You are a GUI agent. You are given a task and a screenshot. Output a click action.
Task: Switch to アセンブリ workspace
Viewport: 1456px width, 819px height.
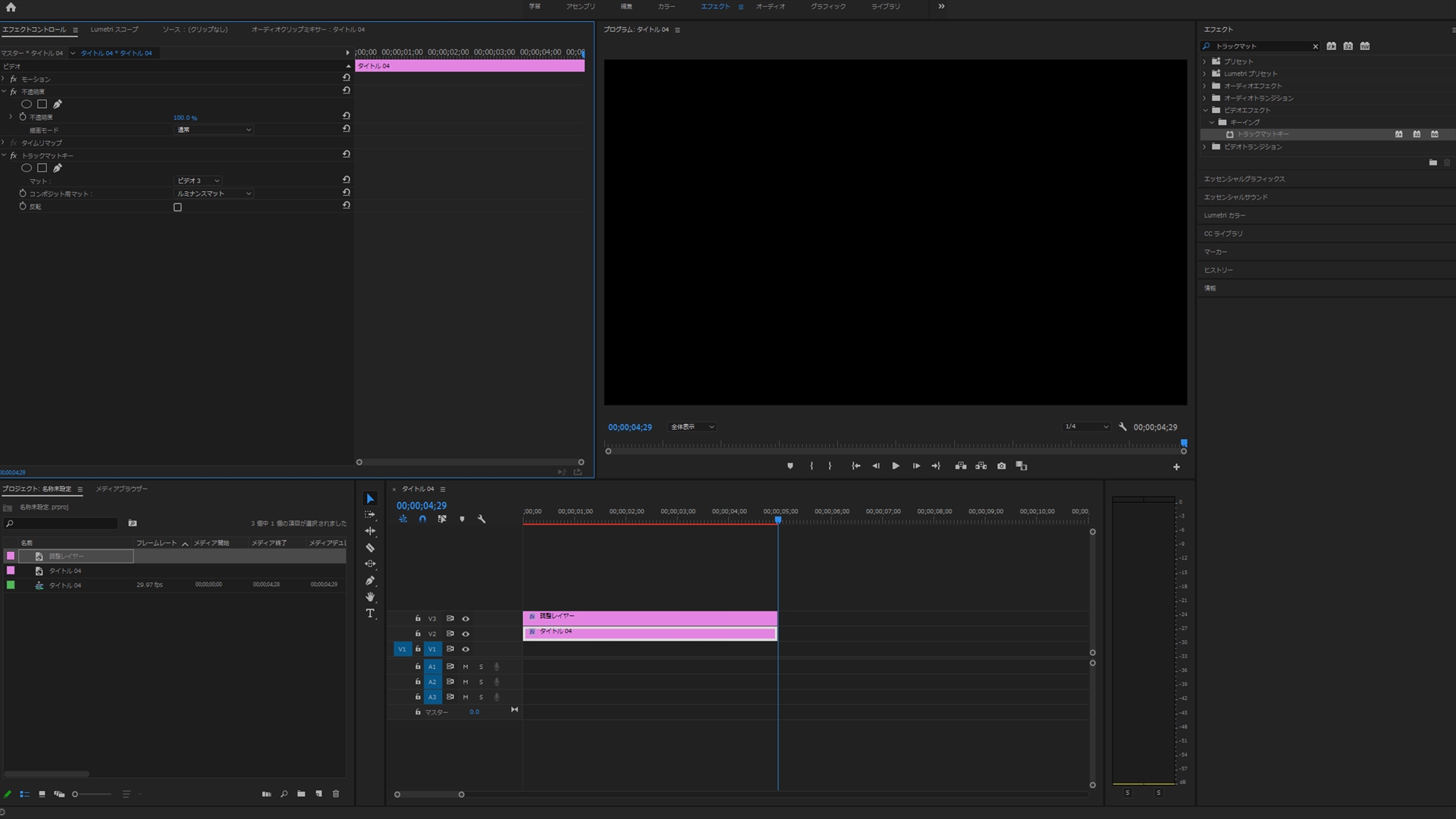pyautogui.click(x=580, y=6)
